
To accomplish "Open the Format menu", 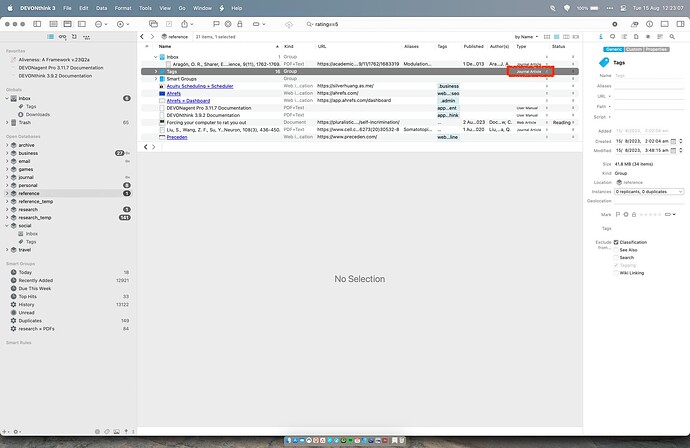I will pos(123,8).
